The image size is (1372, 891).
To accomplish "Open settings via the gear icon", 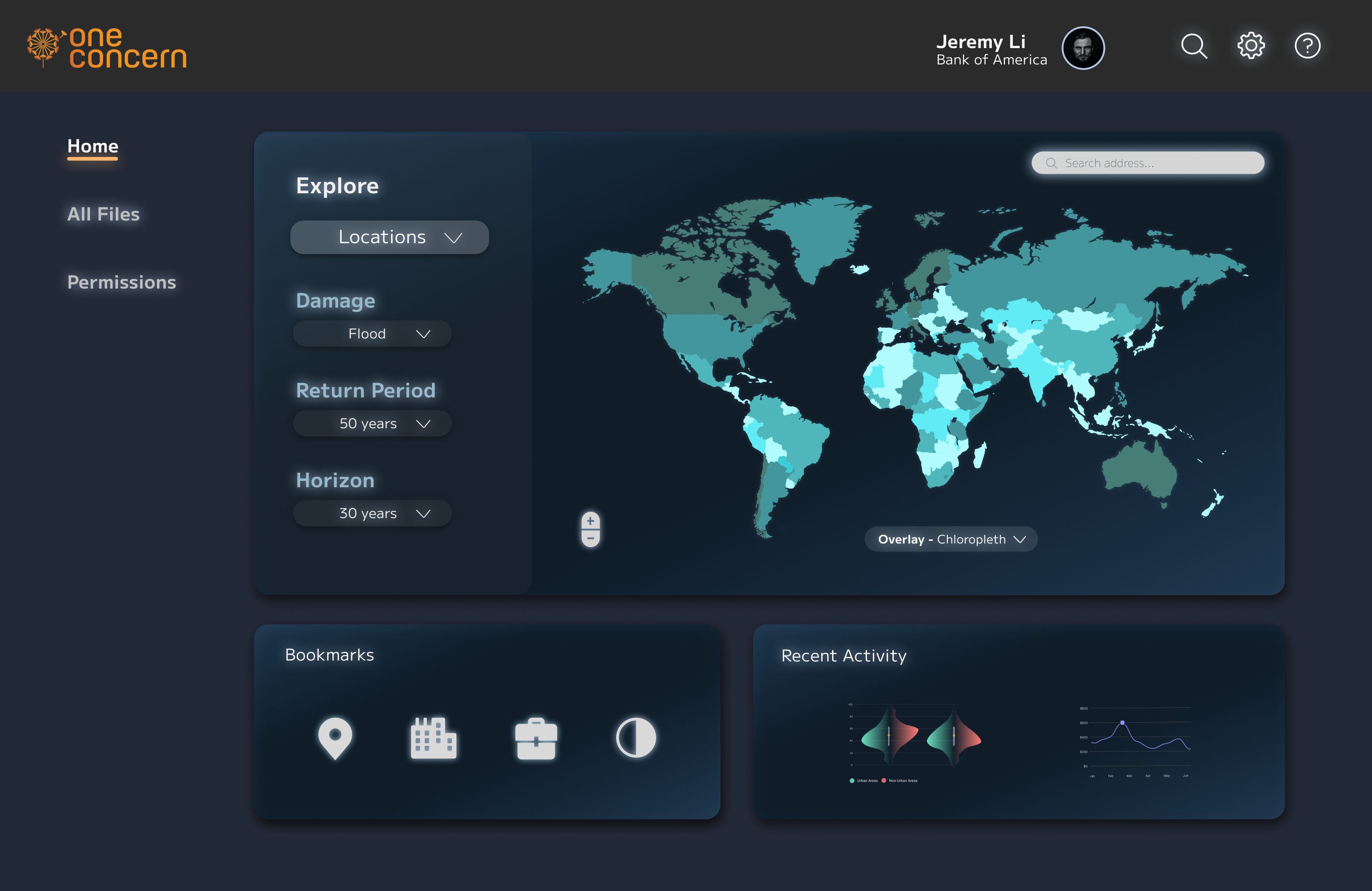I will pos(1250,46).
